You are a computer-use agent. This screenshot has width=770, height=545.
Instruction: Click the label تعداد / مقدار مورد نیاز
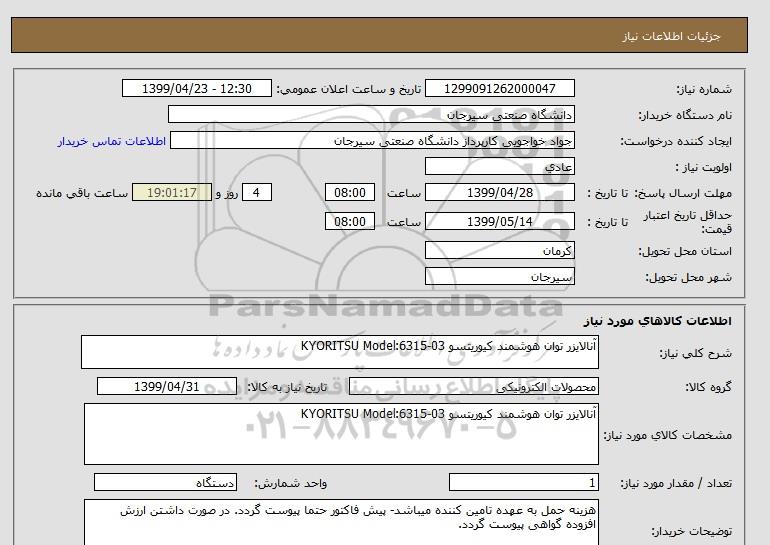676,483
